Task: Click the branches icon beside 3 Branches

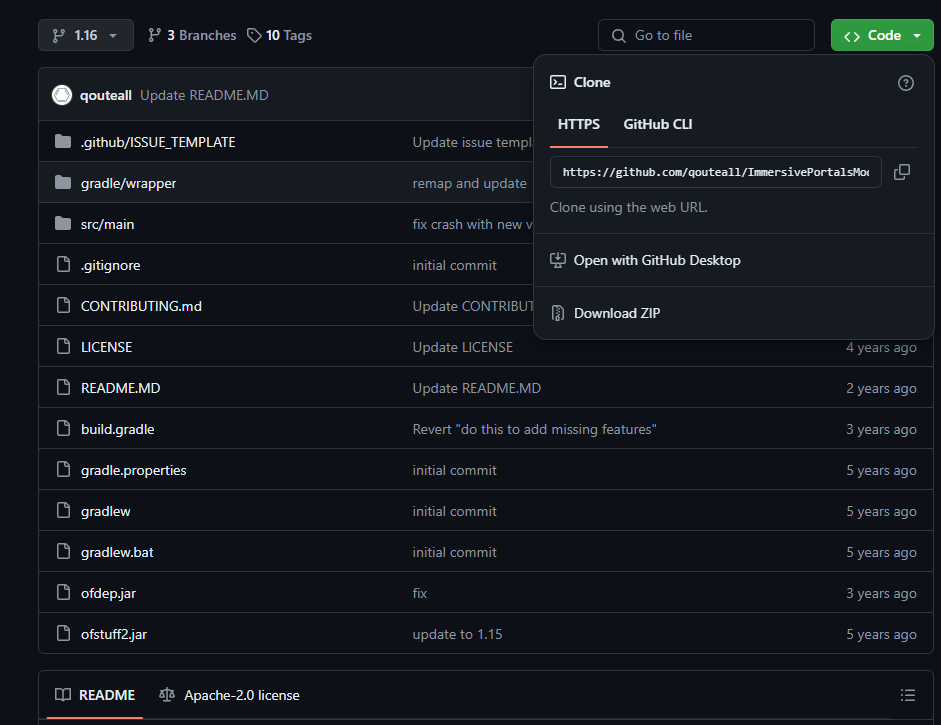Action: (x=154, y=35)
